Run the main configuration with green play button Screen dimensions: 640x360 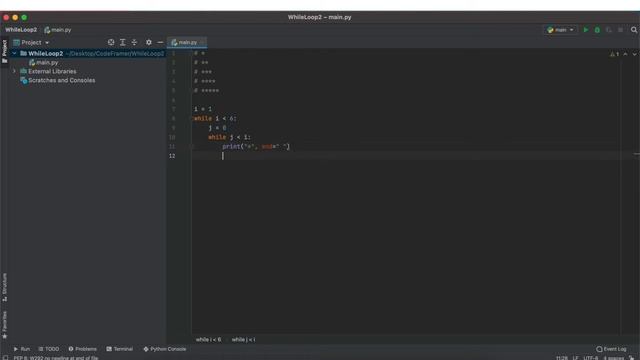pos(586,30)
